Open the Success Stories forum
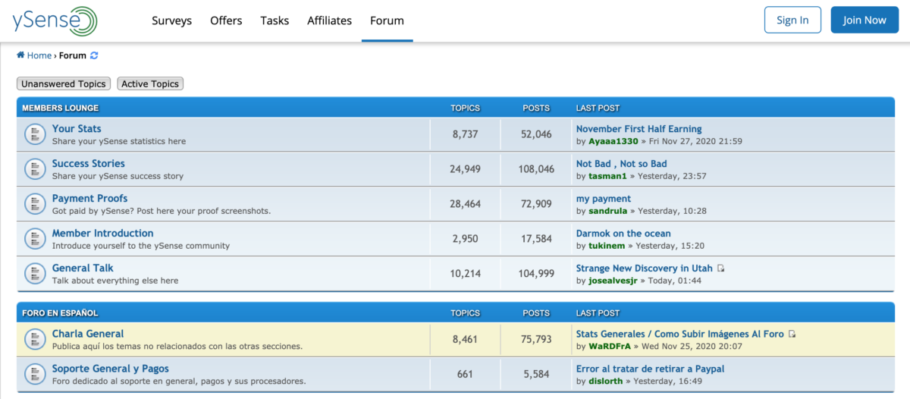910x399 pixels. (x=88, y=164)
